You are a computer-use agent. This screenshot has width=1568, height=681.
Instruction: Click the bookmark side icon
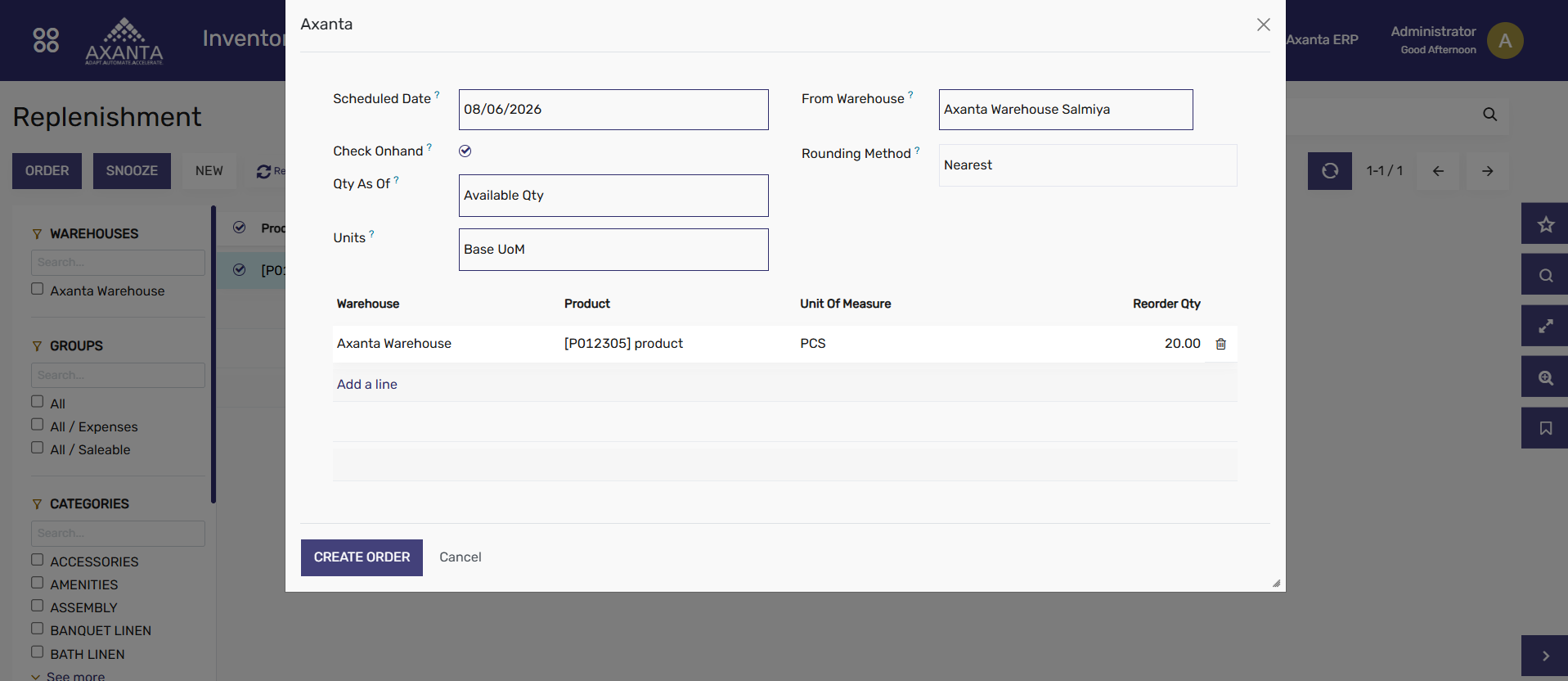(x=1545, y=428)
